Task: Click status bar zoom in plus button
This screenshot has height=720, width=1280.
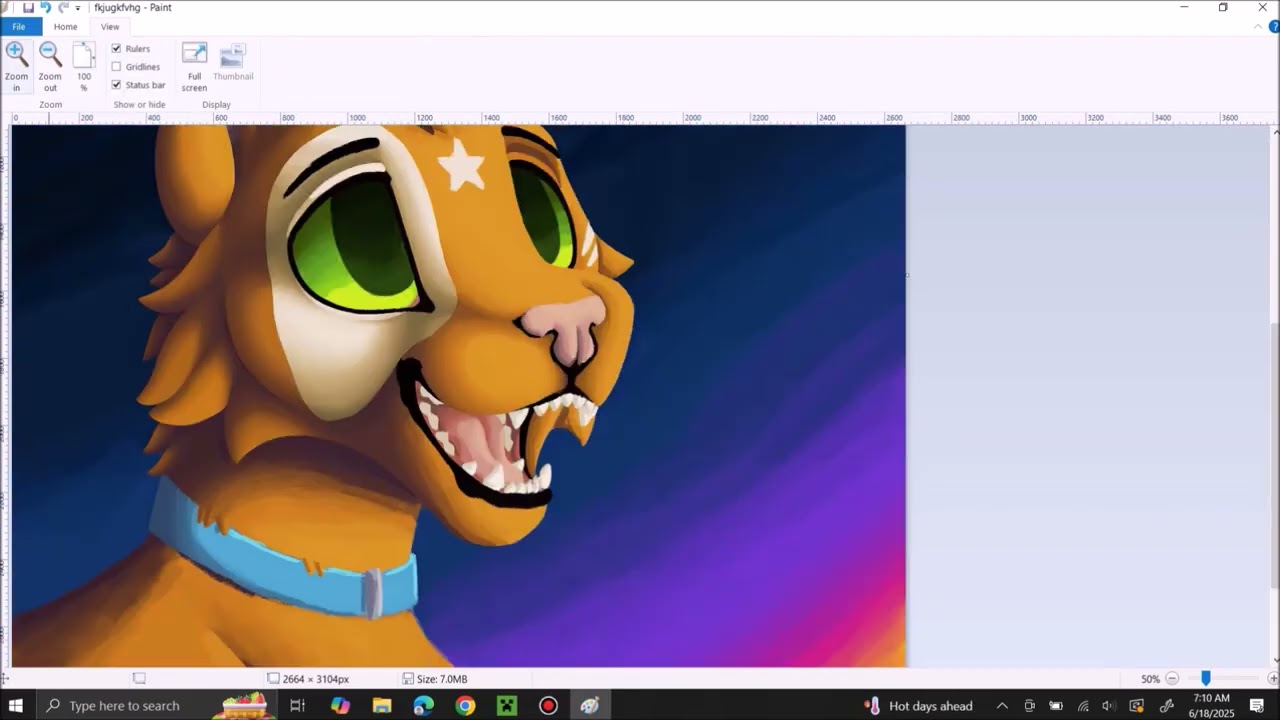Action: pyautogui.click(x=1273, y=679)
